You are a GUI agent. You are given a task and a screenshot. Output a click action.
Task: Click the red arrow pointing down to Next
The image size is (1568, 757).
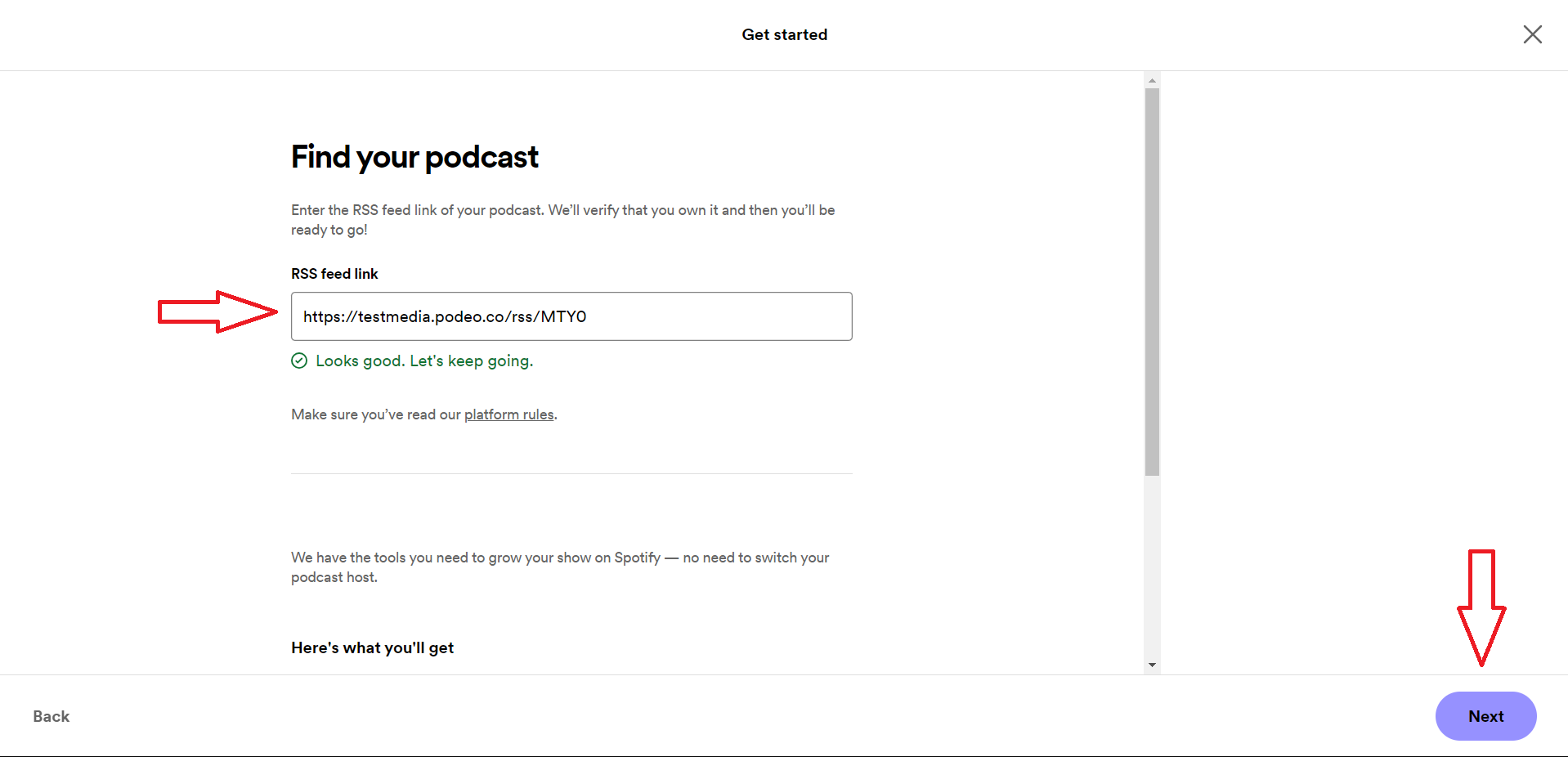[x=1481, y=607]
